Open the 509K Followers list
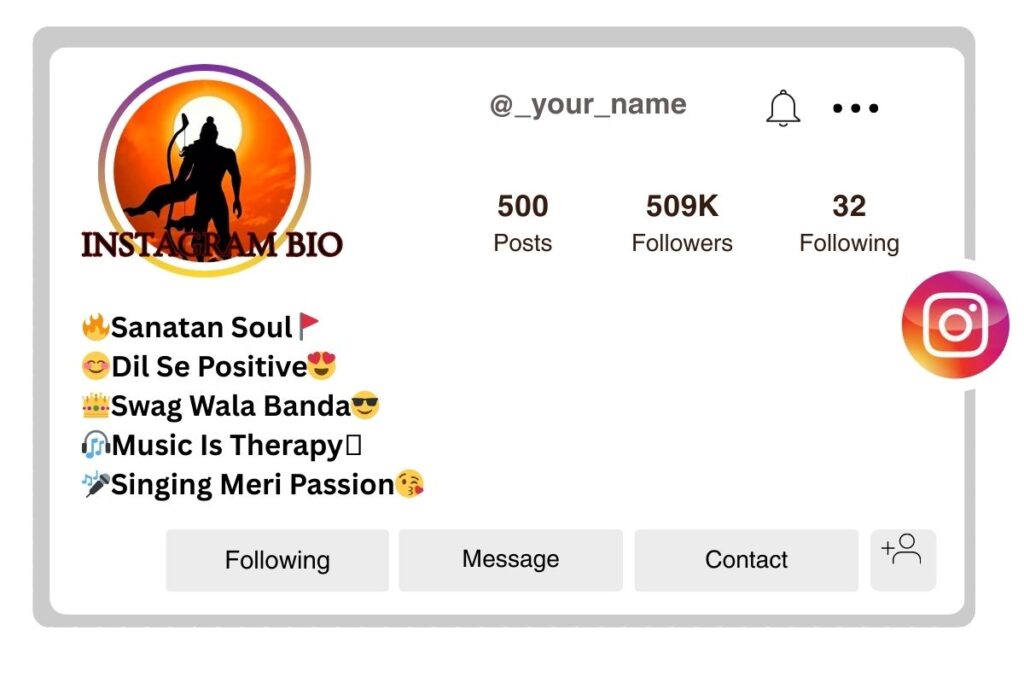This screenshot has width=1024, height=683. (x=682, y=223)
